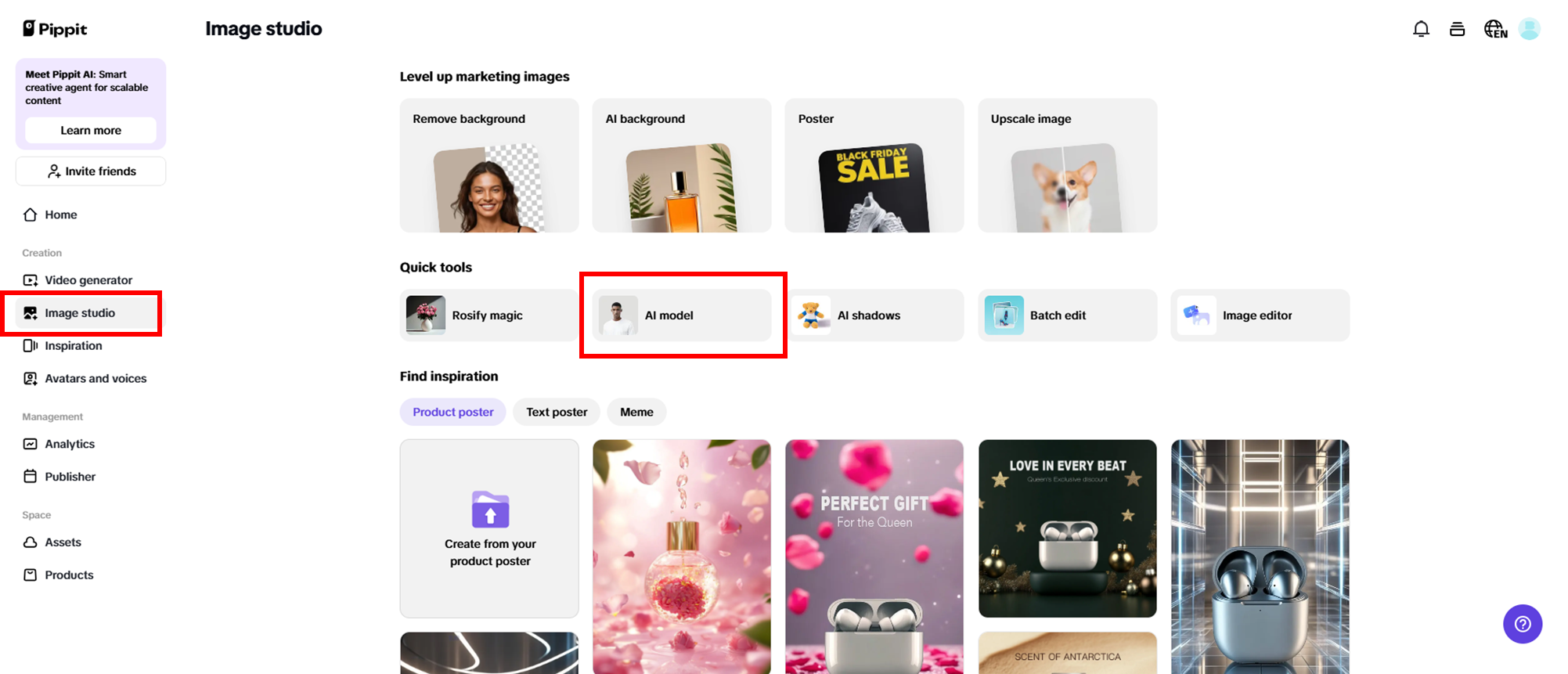Image resolution: width=1568 pixels, height=674 pixels.
Task: Open Assets in the Space section
Action: 63,542
